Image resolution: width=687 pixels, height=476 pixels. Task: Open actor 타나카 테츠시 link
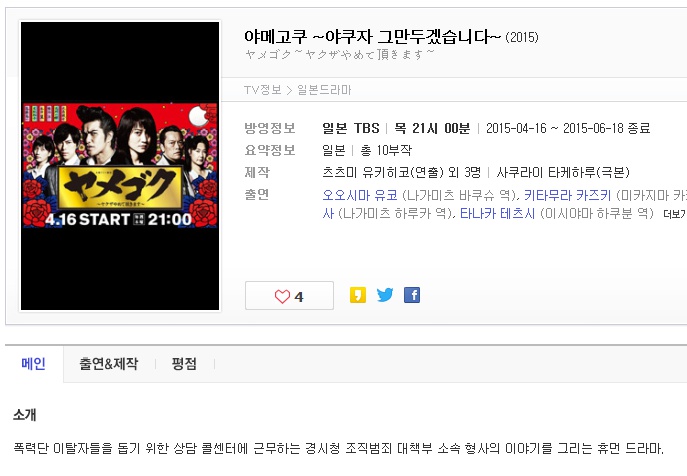point(497,213)
